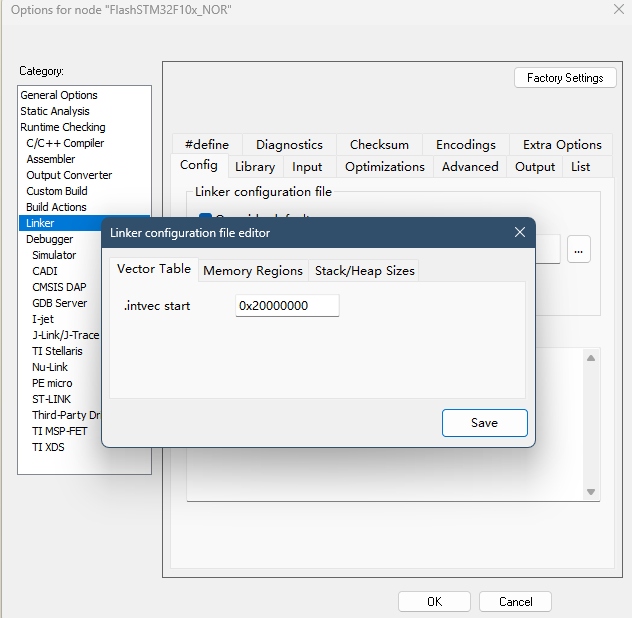Open the Stack/Heap Sizes tab

coord(364,271)
